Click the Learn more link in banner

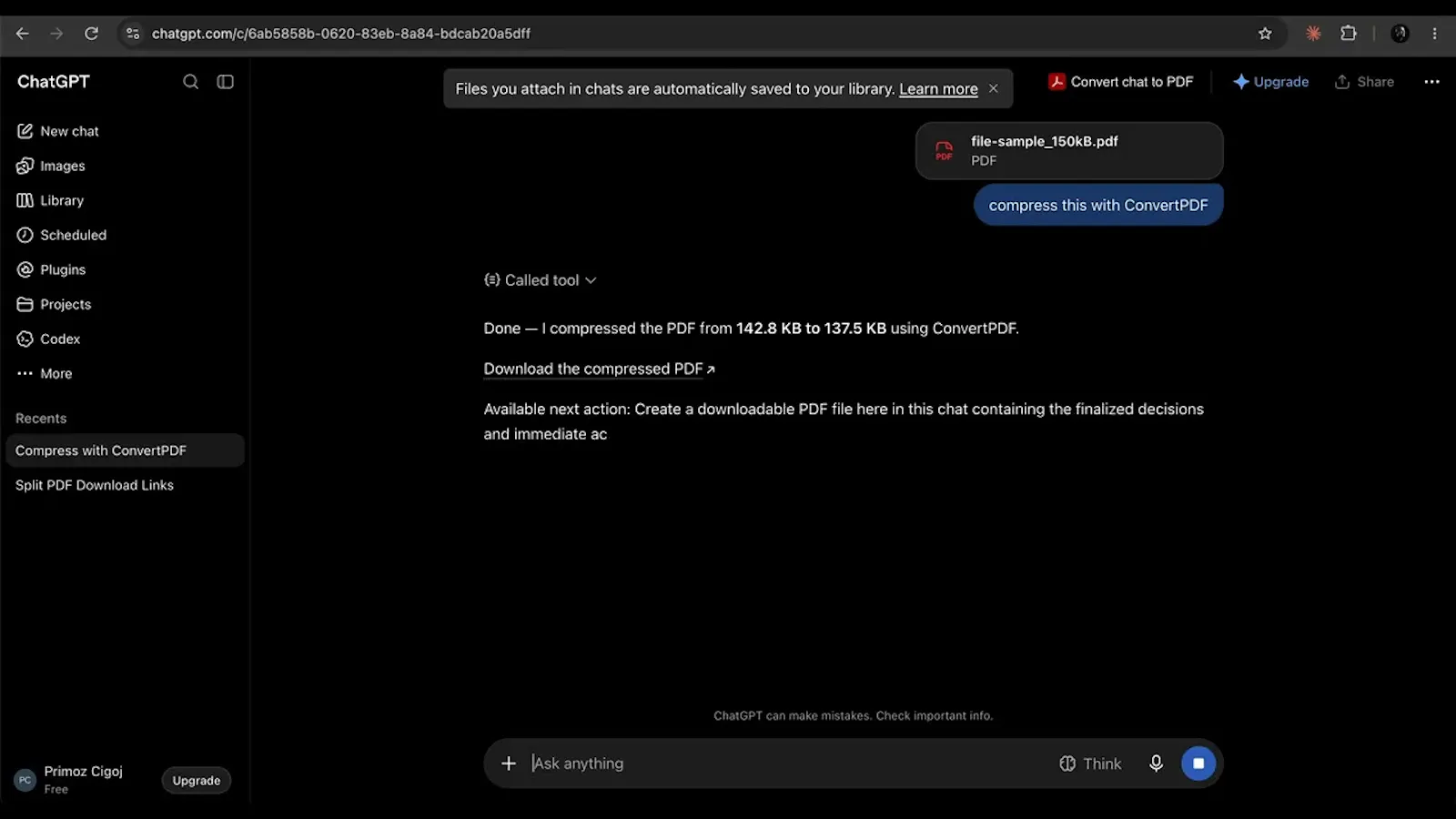click(938, 89)
